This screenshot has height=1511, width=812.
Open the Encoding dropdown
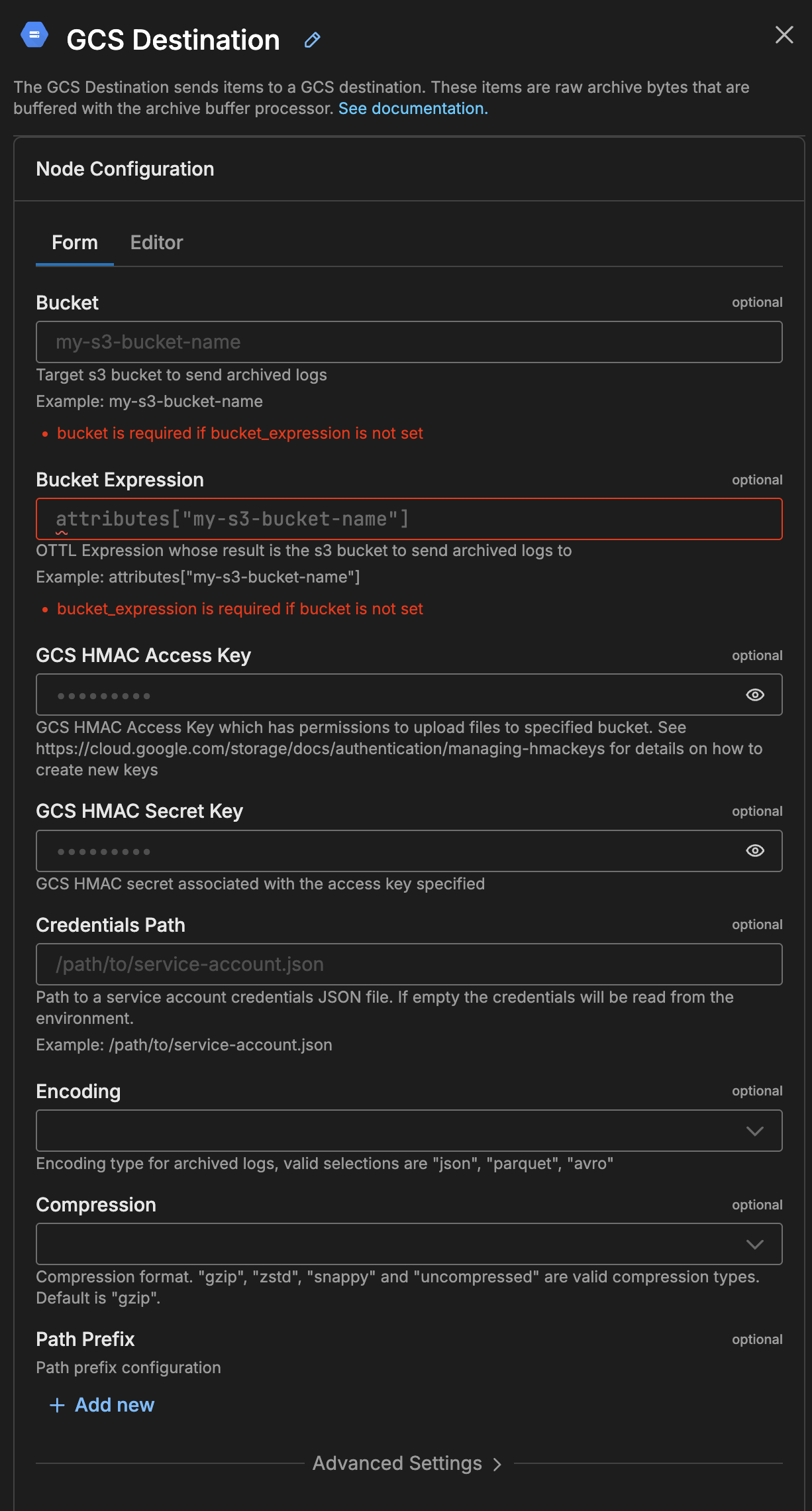pos(391,1131)
